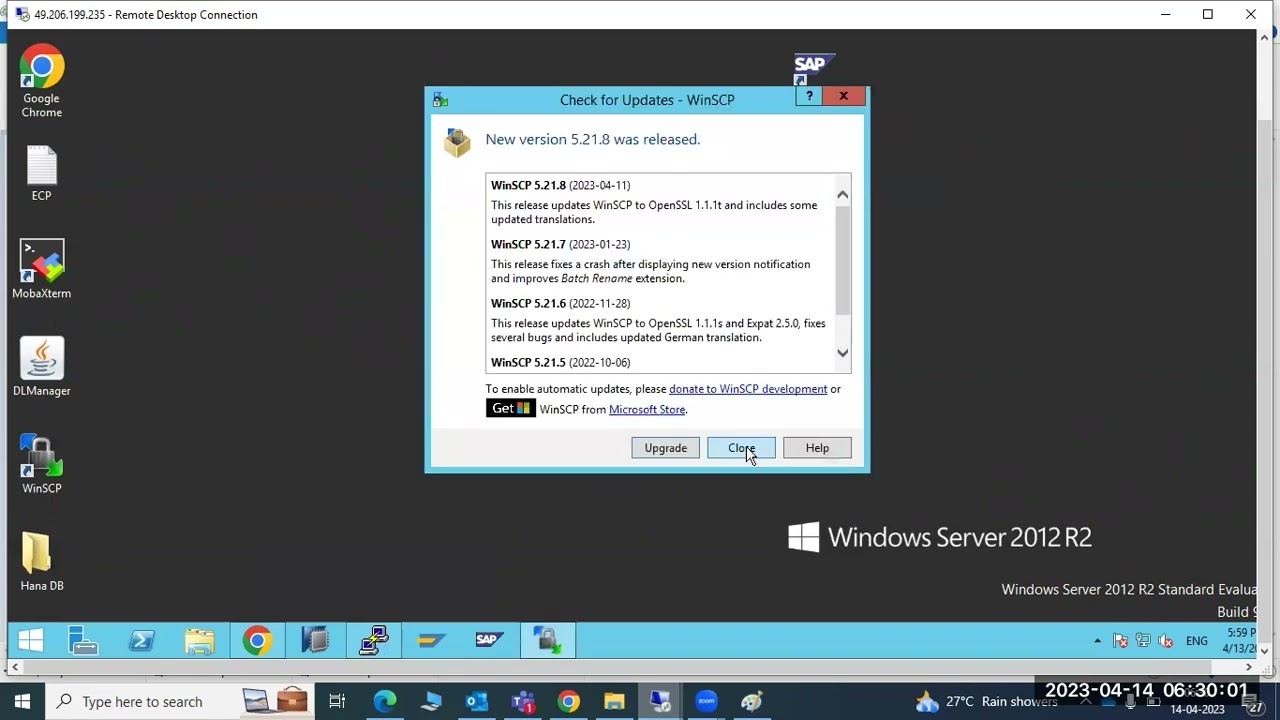Open Server Manager in remote taskbar
The image size is (1280, 720).
click(x=83, y=641)
